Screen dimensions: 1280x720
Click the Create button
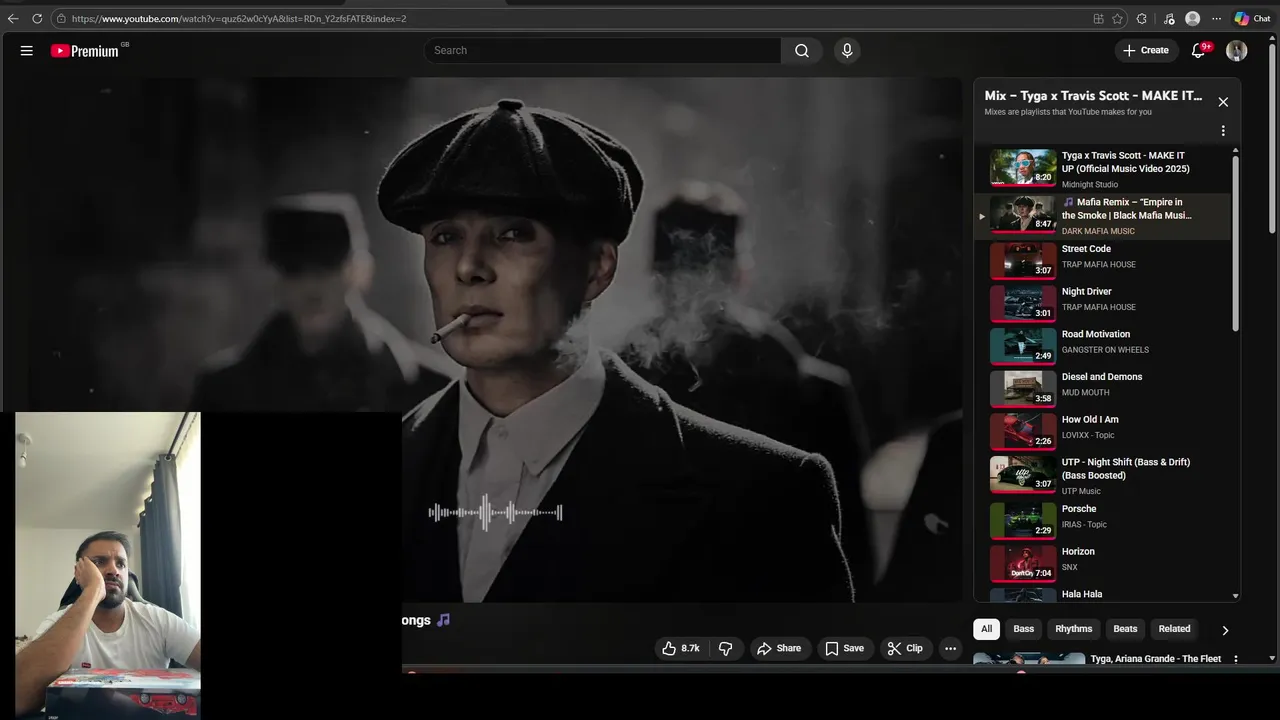coord(1146,51)
